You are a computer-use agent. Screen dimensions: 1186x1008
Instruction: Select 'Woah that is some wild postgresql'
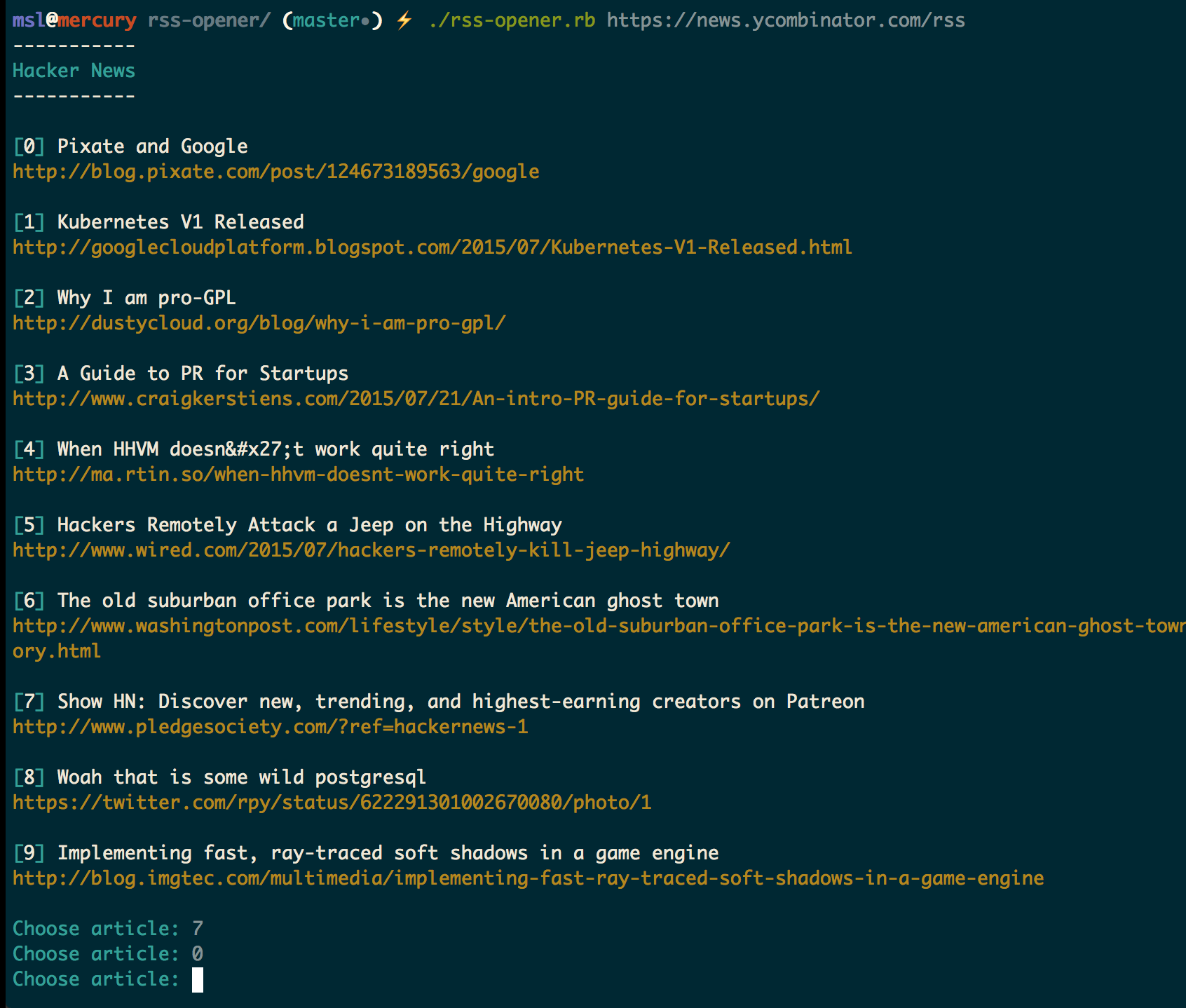242,777
